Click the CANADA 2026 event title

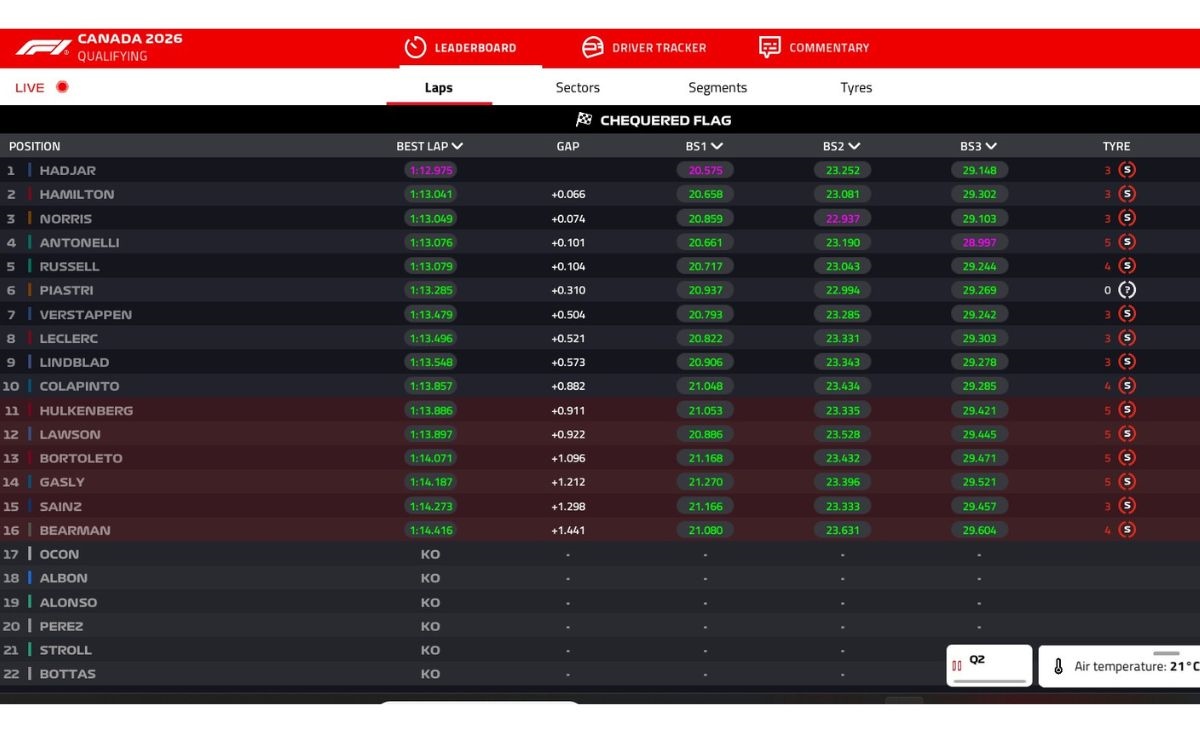(130, 39)
